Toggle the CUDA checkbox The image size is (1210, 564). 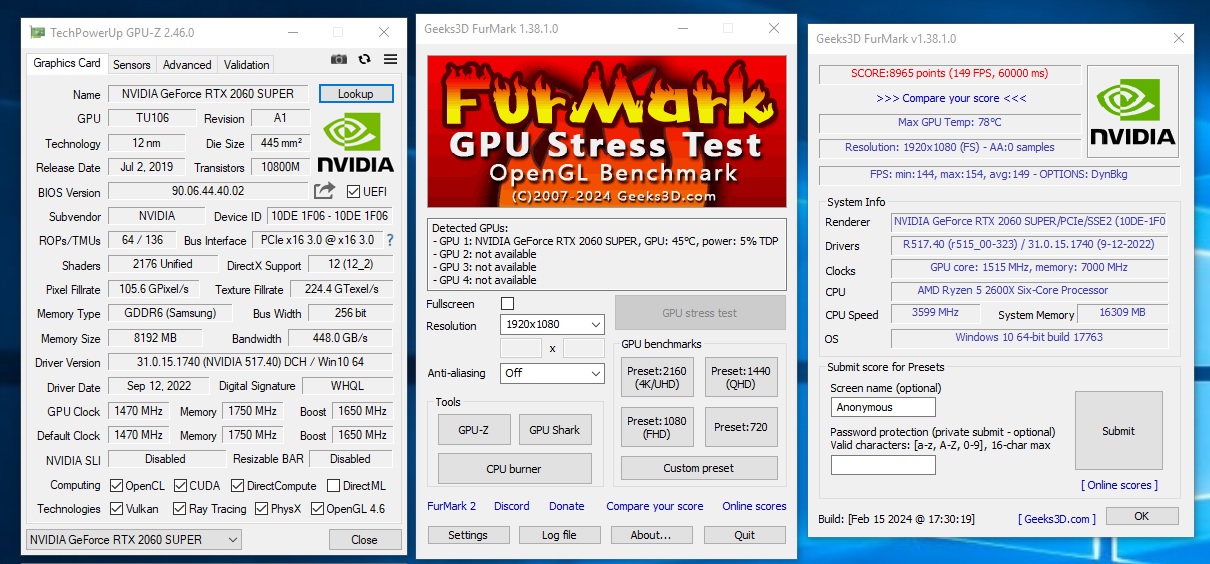[180, 485]
